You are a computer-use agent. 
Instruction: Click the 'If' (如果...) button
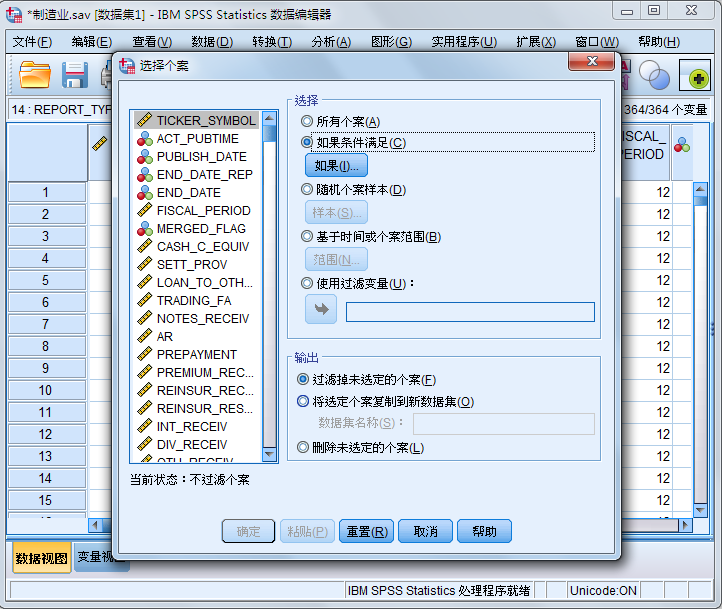pos(336,166)
